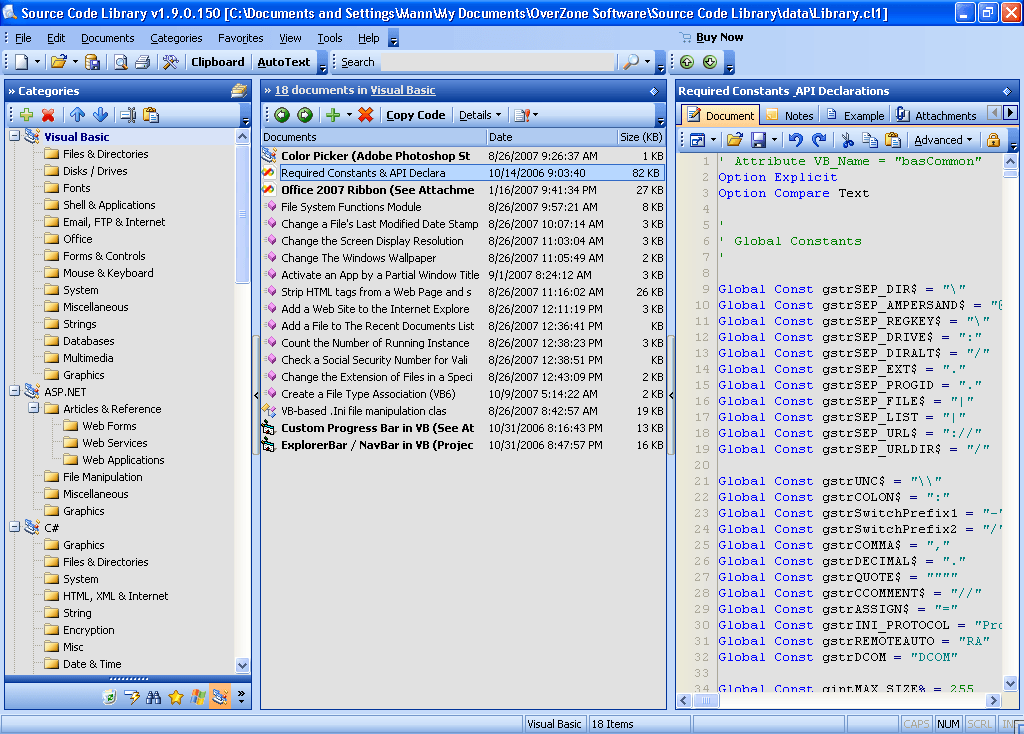Delete selected category using the red X icon

[47, 114]
